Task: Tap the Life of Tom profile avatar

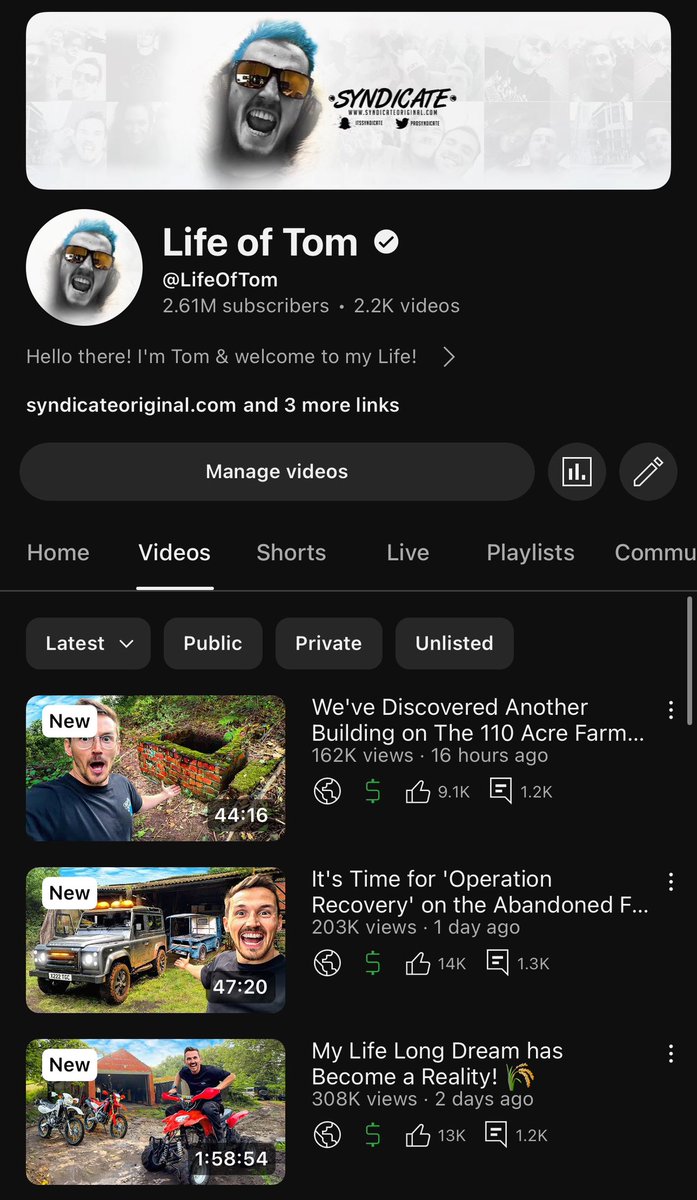Action: [84, 268]
